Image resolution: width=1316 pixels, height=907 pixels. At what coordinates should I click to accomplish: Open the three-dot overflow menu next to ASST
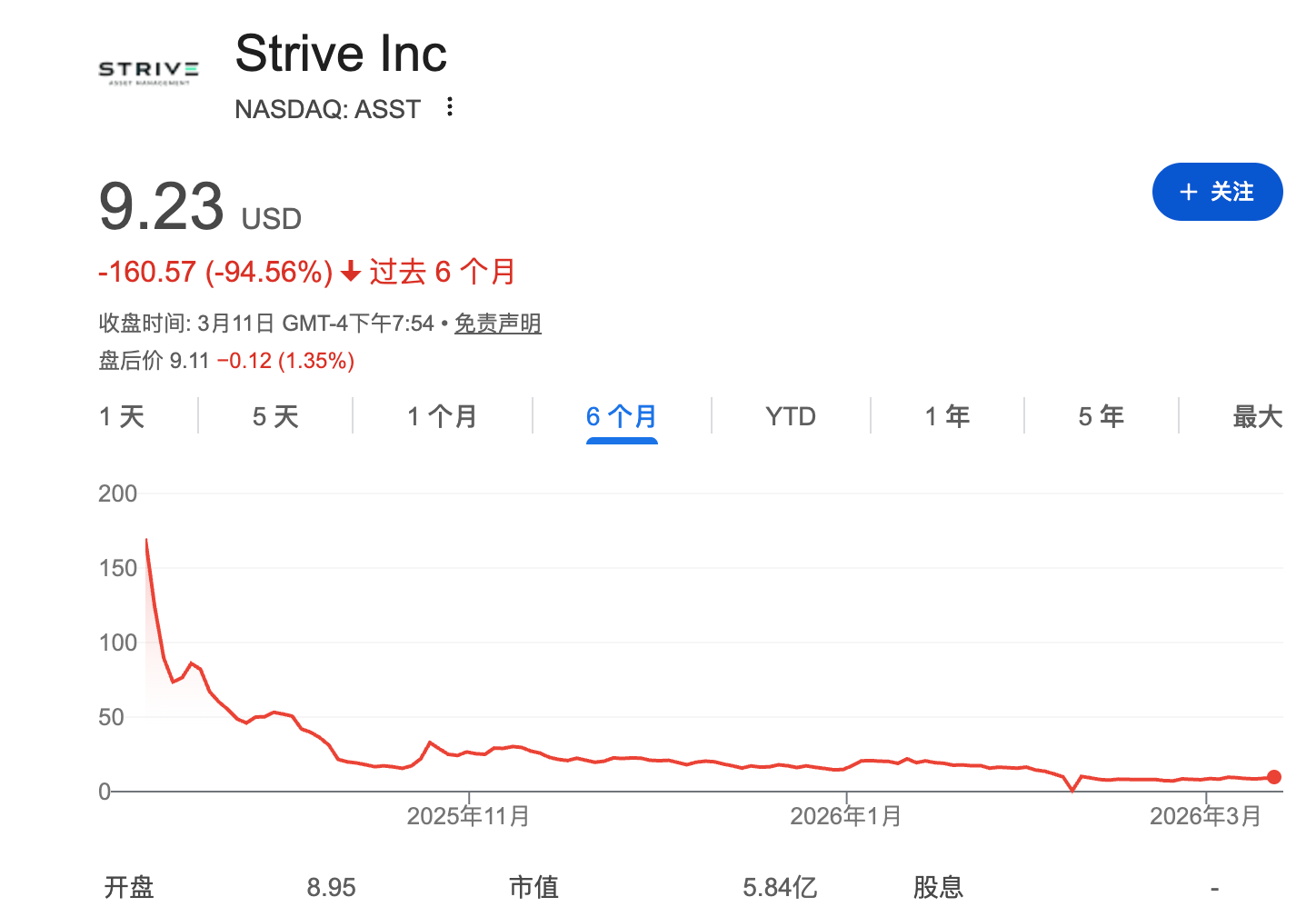tap(449, 107)
